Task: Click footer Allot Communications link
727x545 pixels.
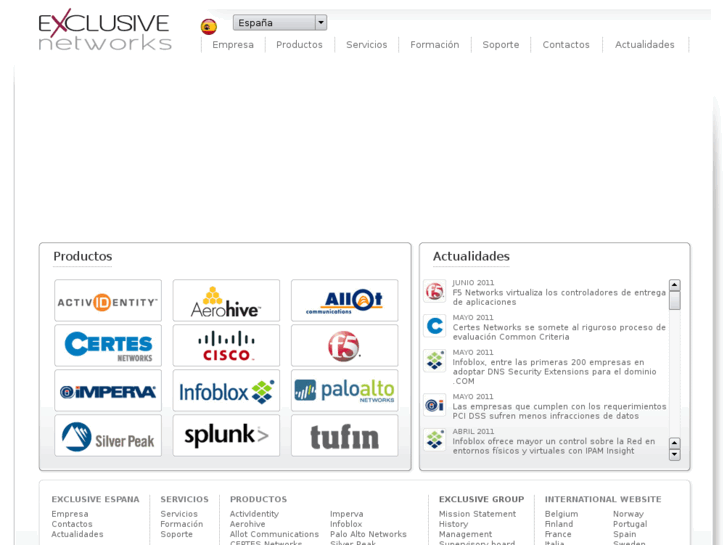Action: click(x=274, y=534)
